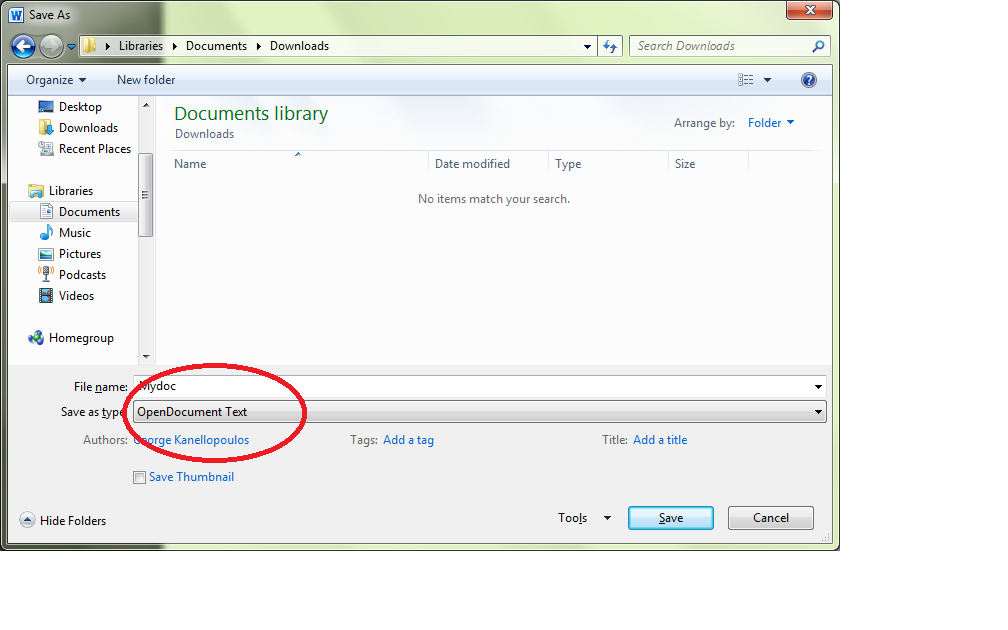Image resolution: width=1008 pixels, height=630 pixels.
Task: Select Downloads in the address breadcrumb
Action: tap(299, 46)
